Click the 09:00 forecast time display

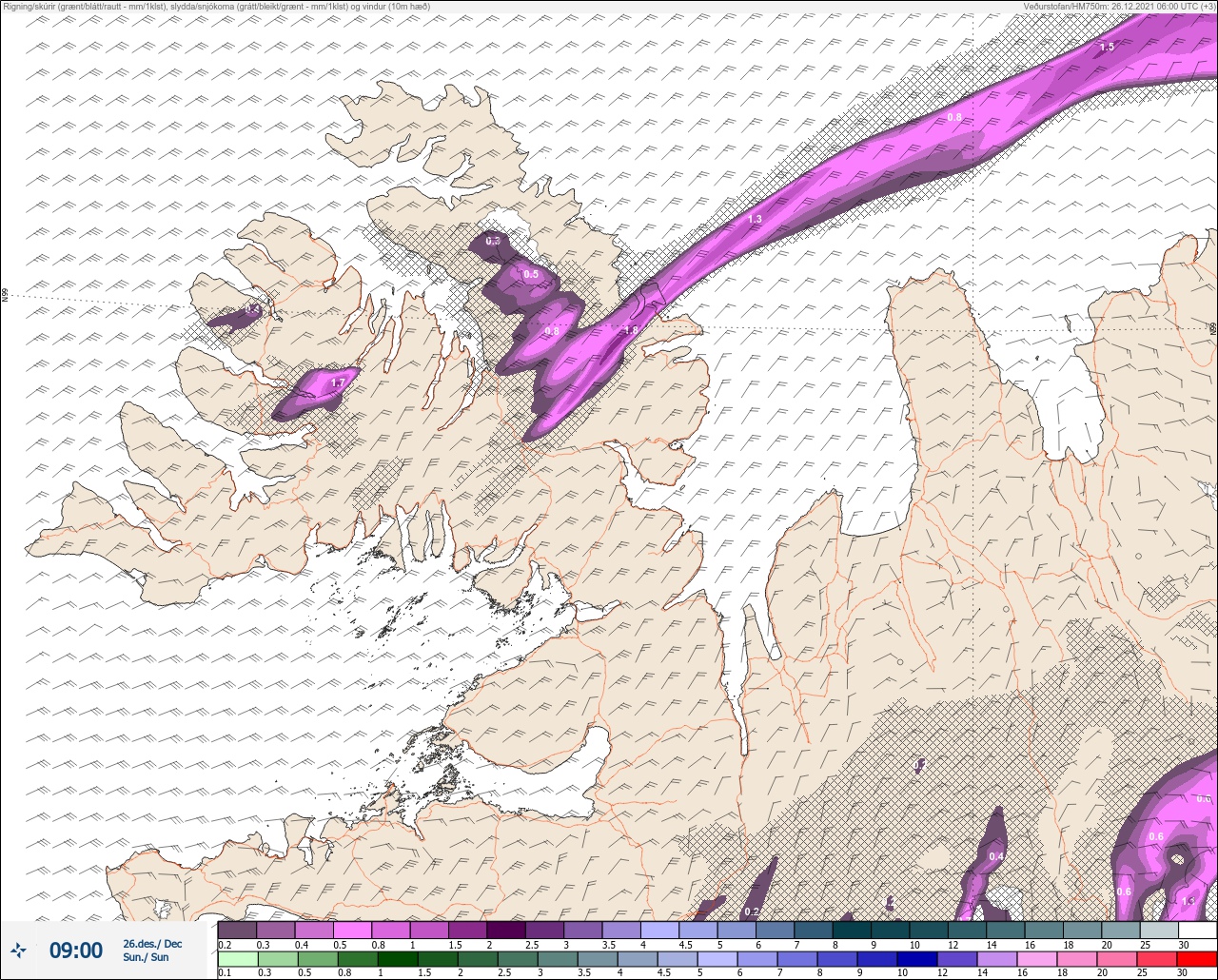[x=76, y=951]
